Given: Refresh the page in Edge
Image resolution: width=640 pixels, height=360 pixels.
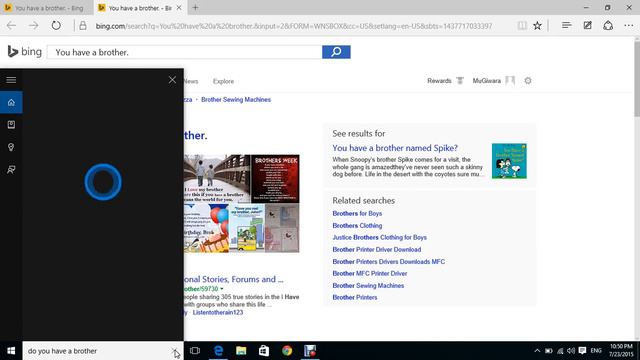Looking at the screenshot, I should [56, 26].
